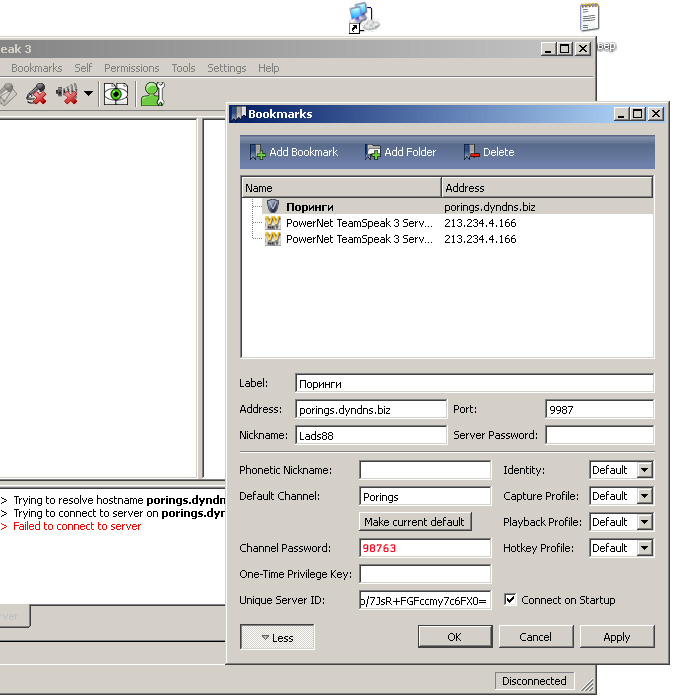Select first PowerNet TeamSpeak 3 bookmark icon
Viewport: 700px width, 700px height.
[273, 223]
